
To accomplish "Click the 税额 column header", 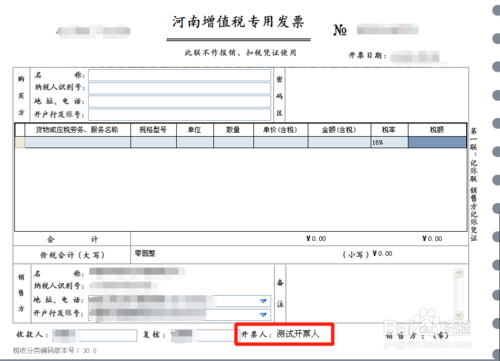I will (437, 130).
